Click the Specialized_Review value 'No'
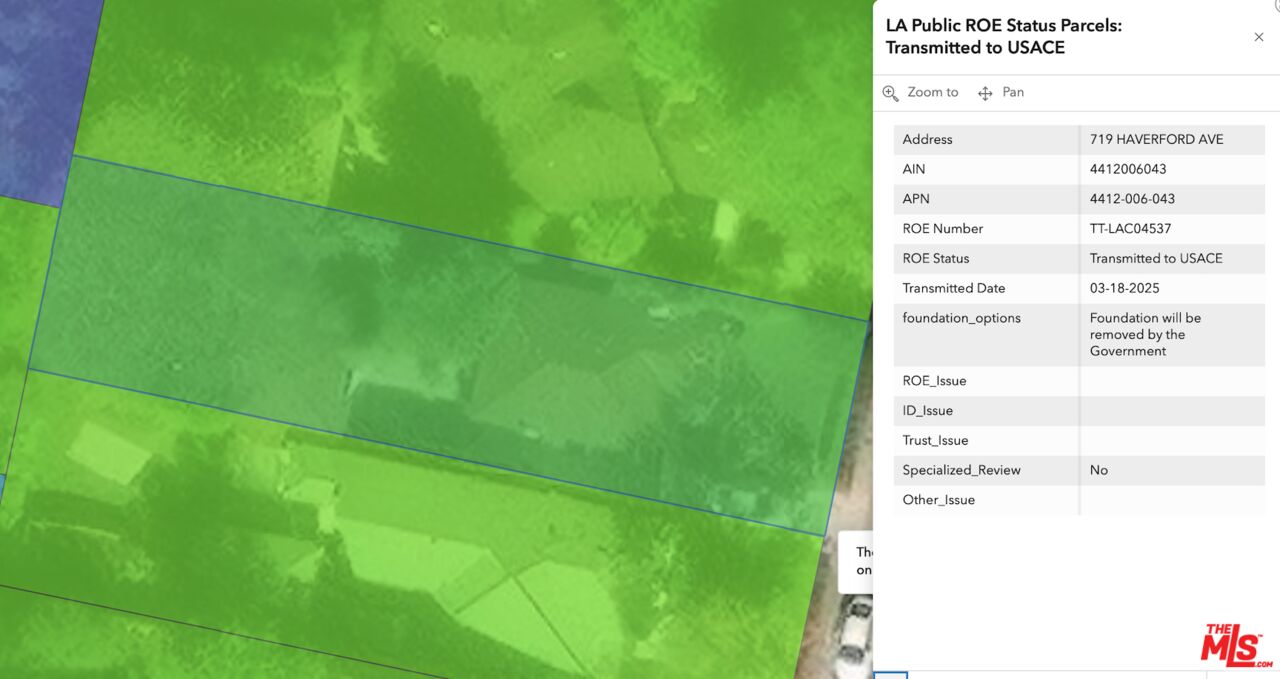This screenshot has width=1280, height=679. pos(1099,470)
